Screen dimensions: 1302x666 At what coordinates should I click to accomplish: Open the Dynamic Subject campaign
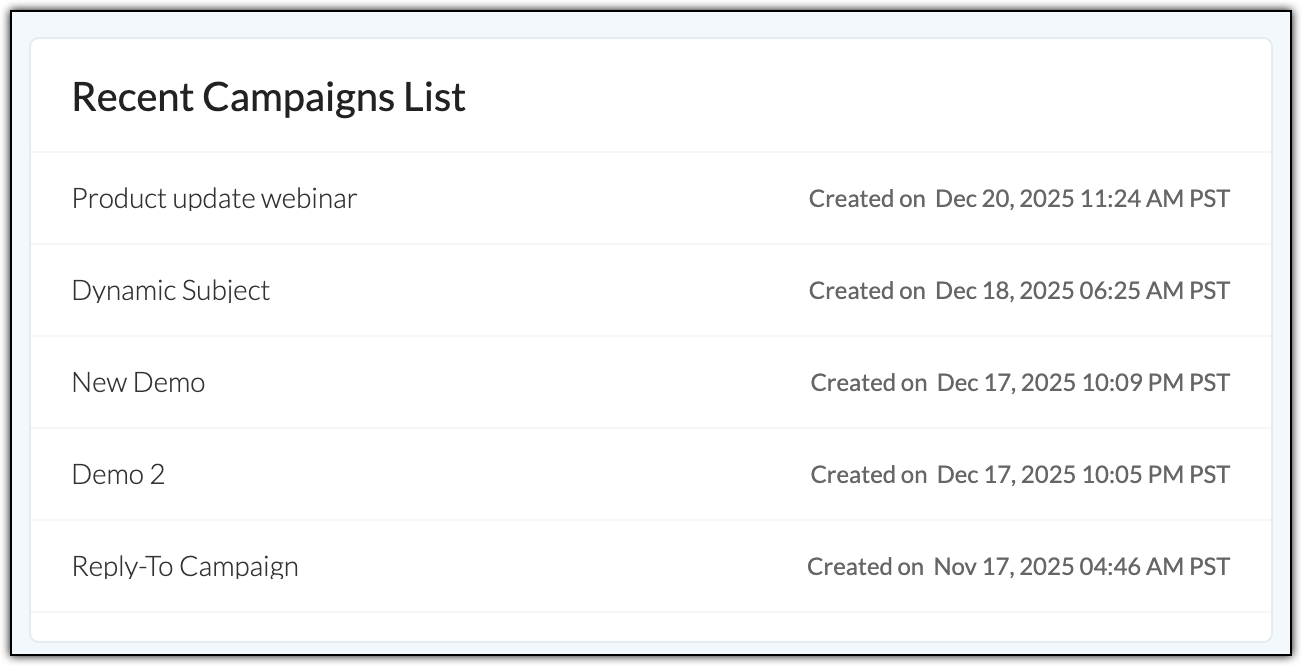coord(171,291)
